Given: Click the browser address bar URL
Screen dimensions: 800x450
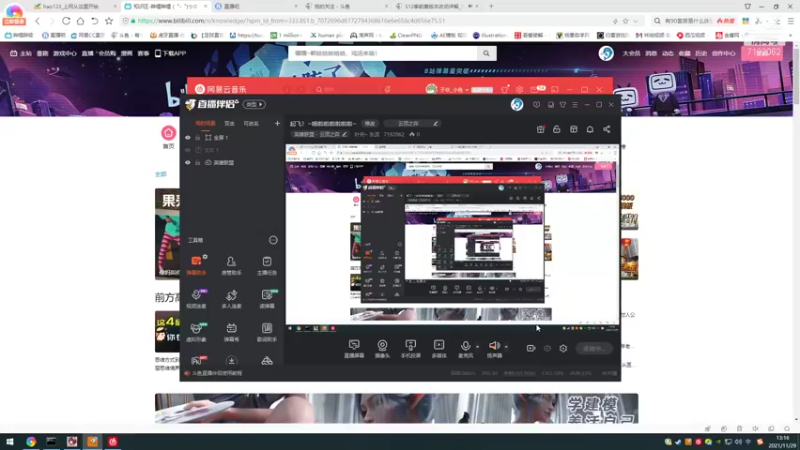Looking at the screenshot, I should (291, 21).
